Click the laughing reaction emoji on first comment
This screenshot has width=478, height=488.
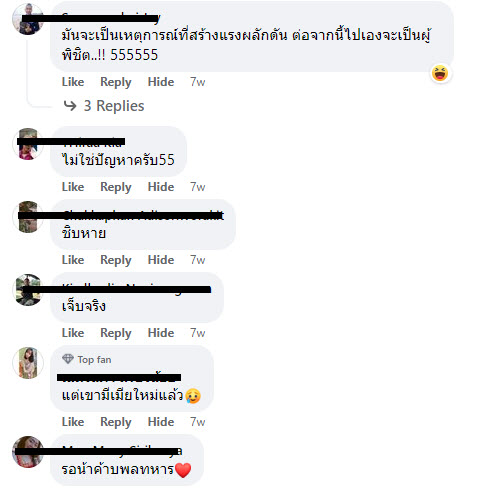(440, 73)
